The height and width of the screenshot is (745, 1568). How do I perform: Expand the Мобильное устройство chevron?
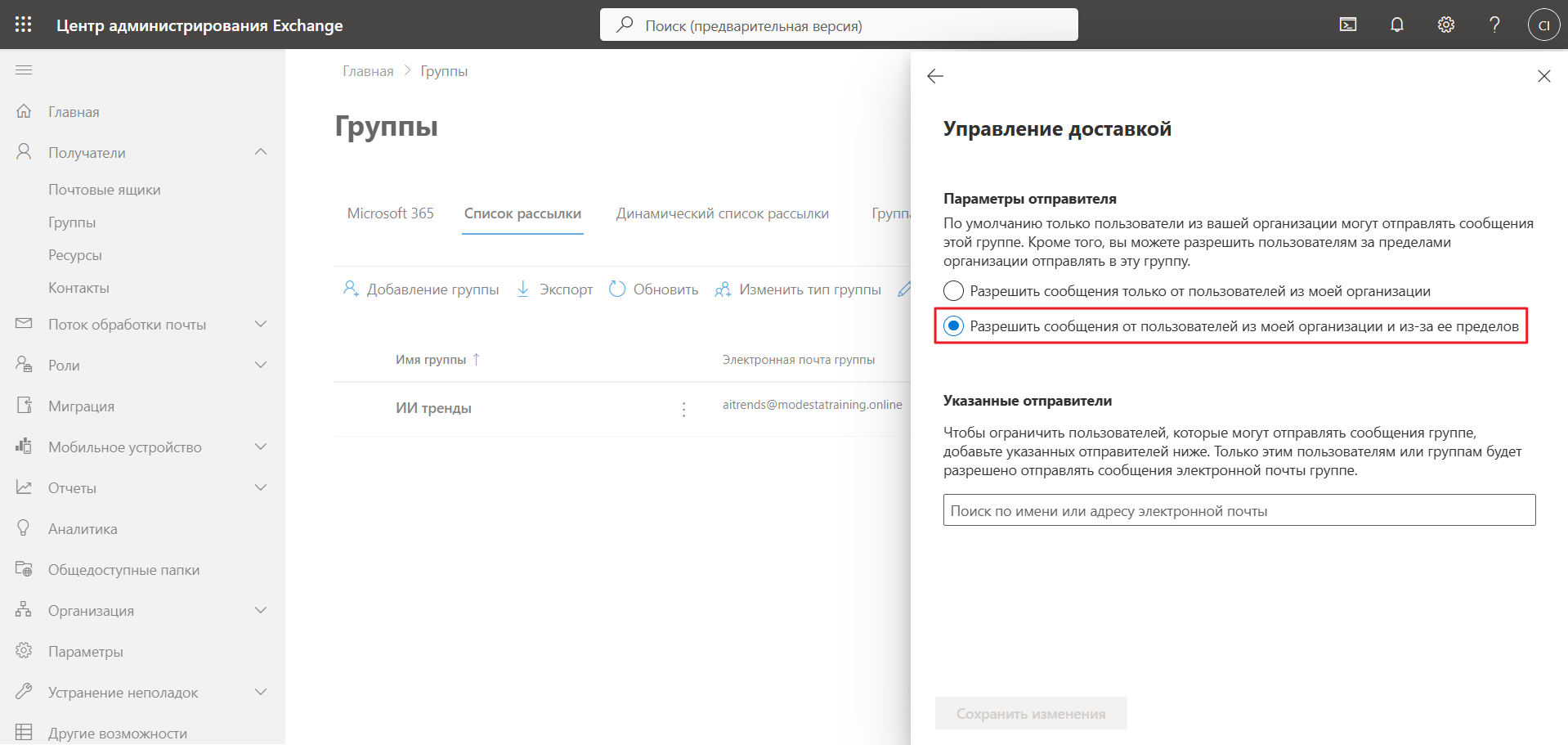pyautogui.click(x=261, y=447)
